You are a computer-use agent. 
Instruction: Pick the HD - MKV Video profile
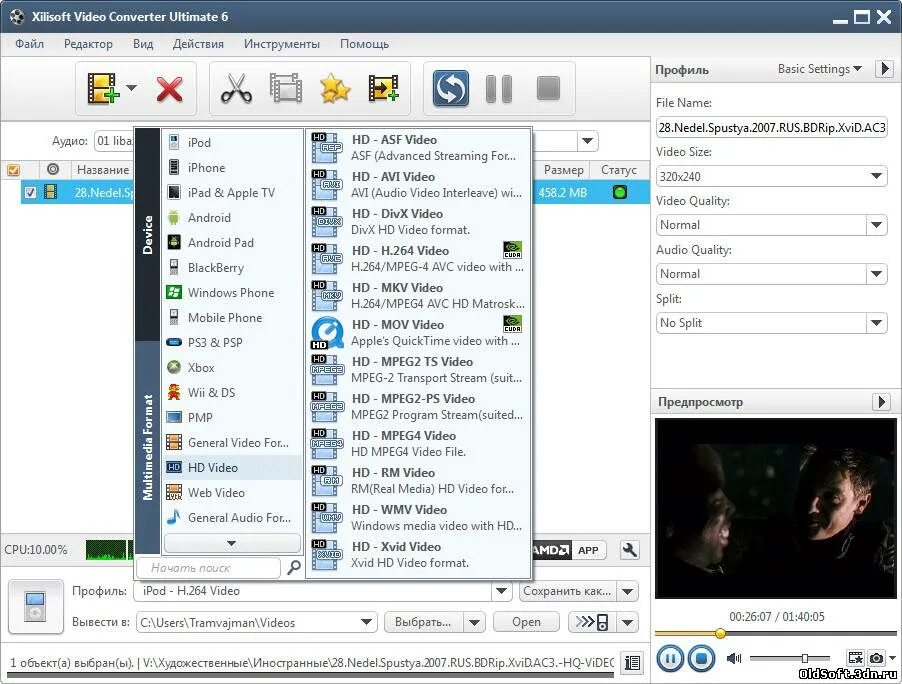pos(418,295)
